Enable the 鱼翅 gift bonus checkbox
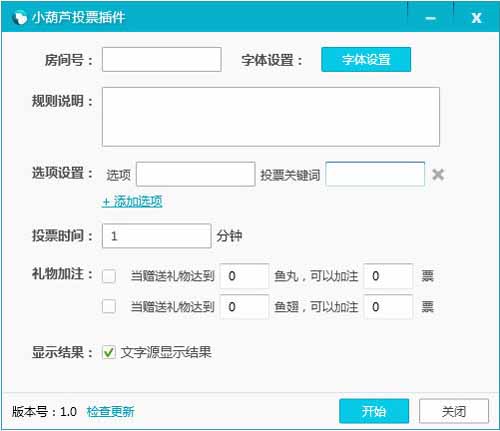 click(x=109, y=306)
